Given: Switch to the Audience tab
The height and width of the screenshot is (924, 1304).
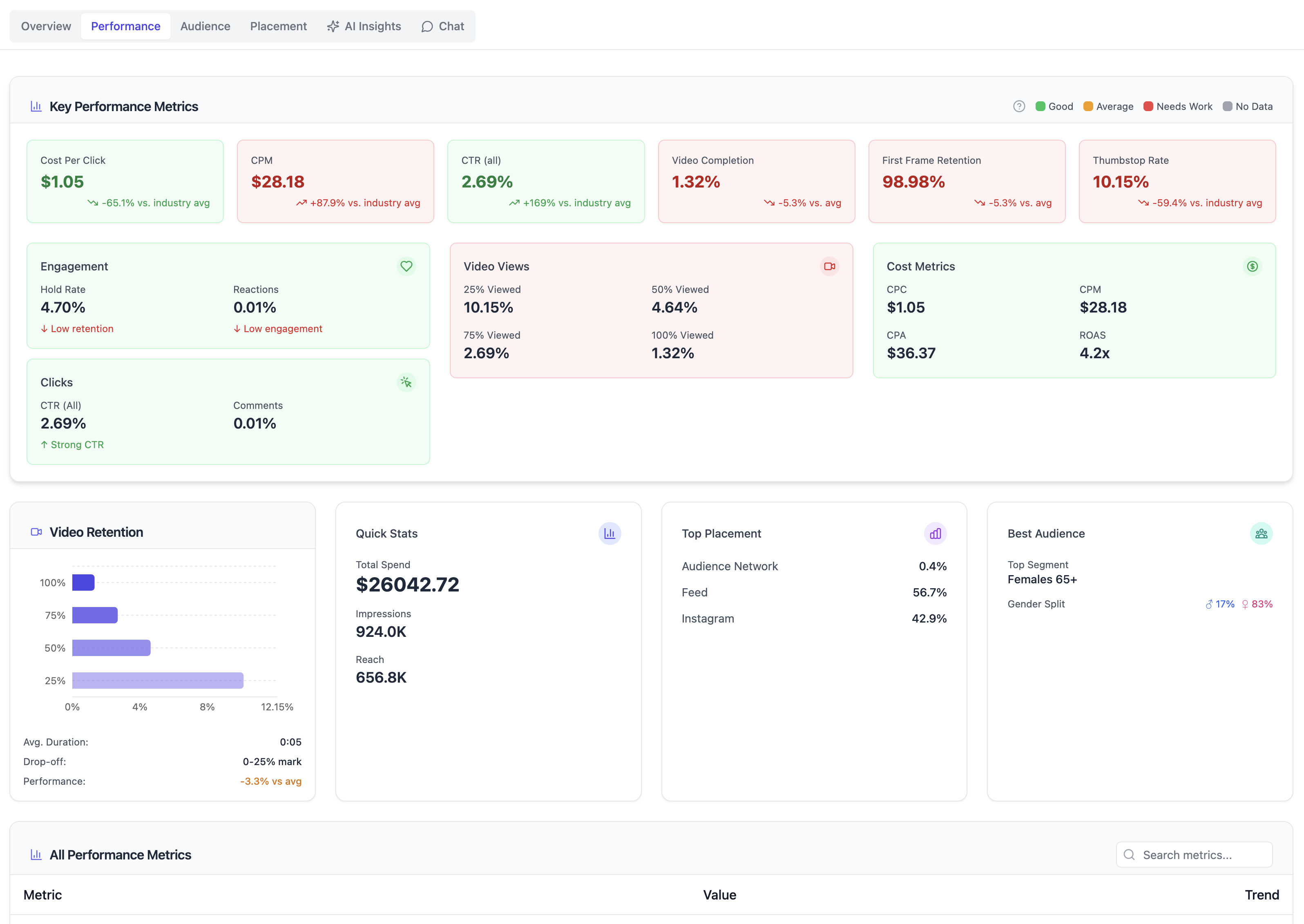Looking at the screenshot, I should coord(205,26).
